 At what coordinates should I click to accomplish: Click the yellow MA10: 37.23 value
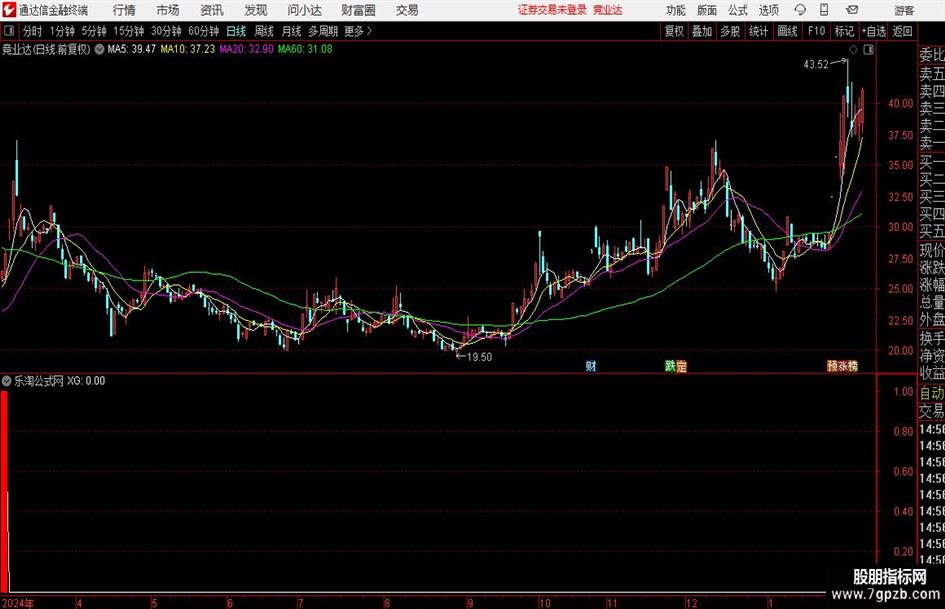click(187, 49)
